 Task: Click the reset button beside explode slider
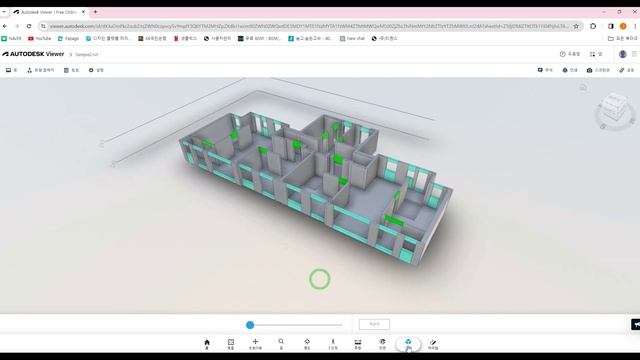(374, 324)
